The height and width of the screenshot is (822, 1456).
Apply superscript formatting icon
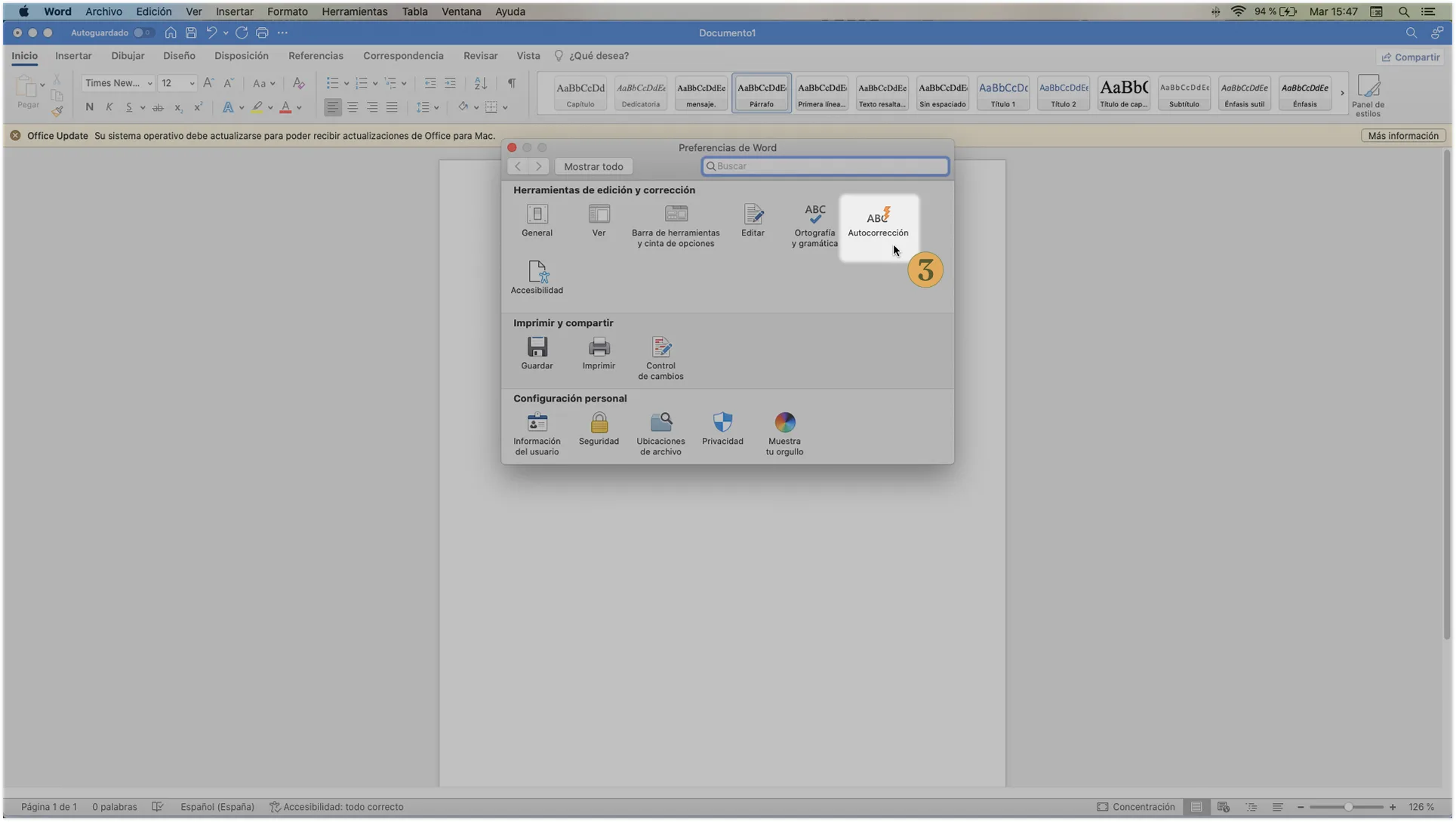(x=198, y=107)
